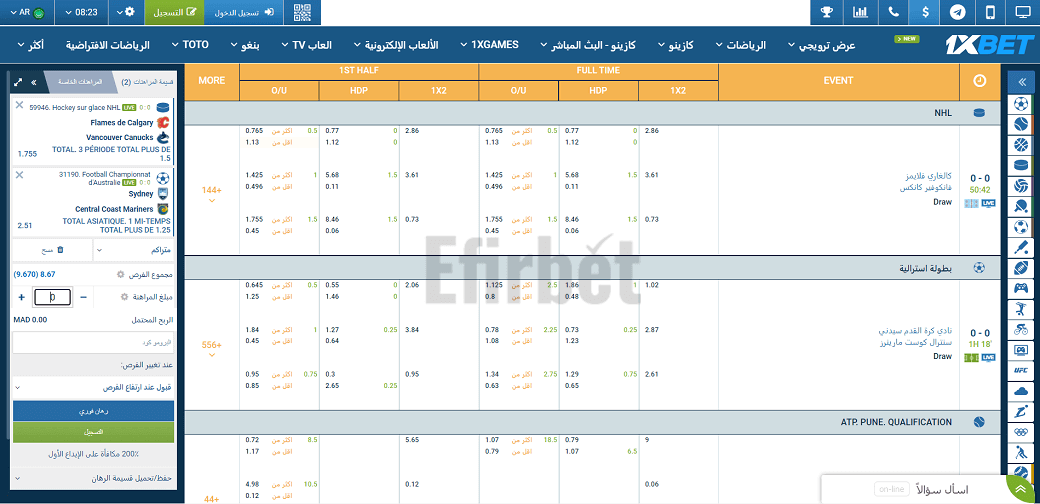
Task: Focus the promo code input field
Action: point(94,343)
